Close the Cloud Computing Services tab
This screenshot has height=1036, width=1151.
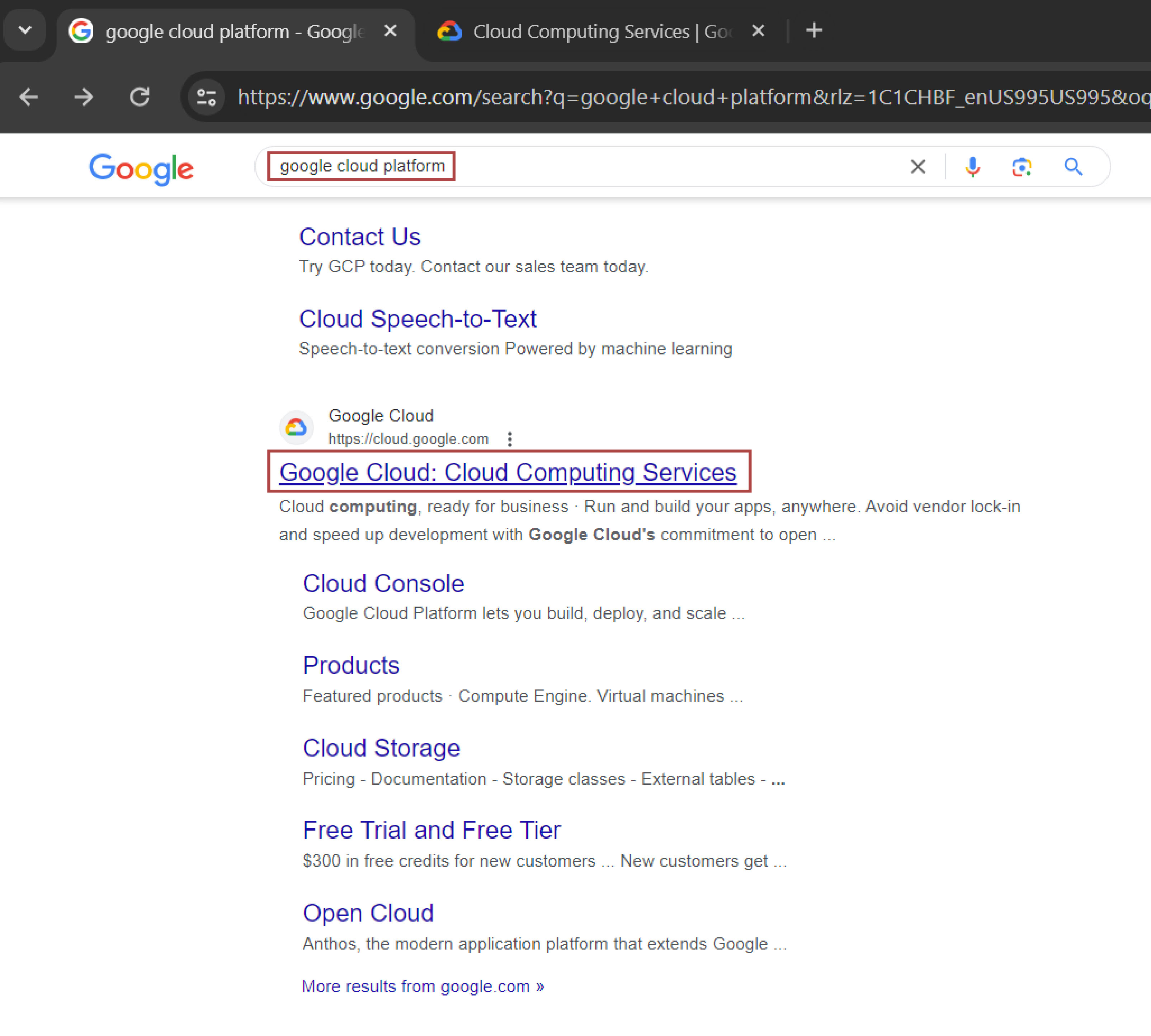point(758,30)
